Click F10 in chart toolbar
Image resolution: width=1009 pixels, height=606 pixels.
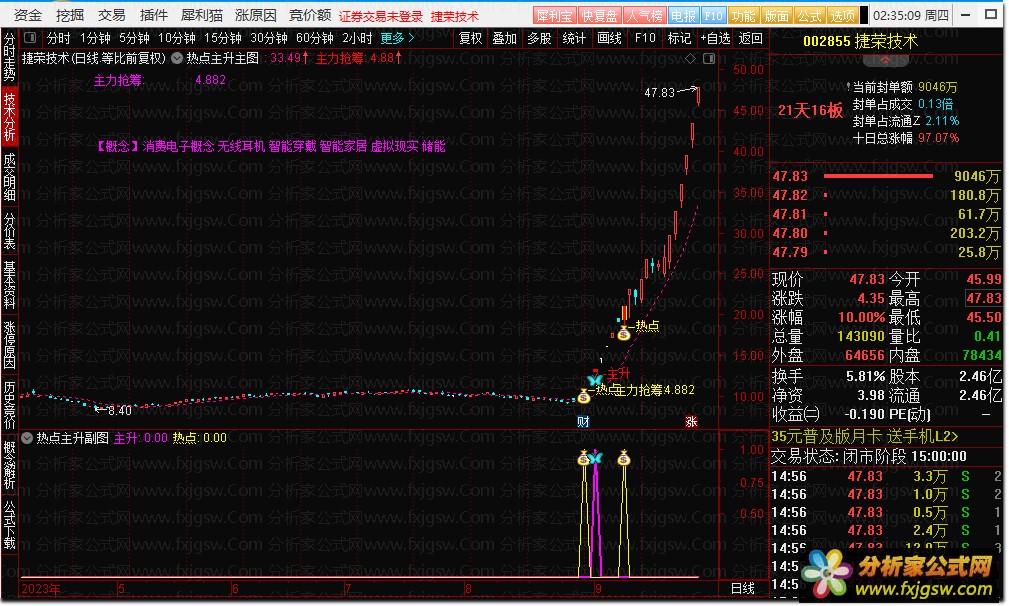pyautogui.click(x=645, y=39)
